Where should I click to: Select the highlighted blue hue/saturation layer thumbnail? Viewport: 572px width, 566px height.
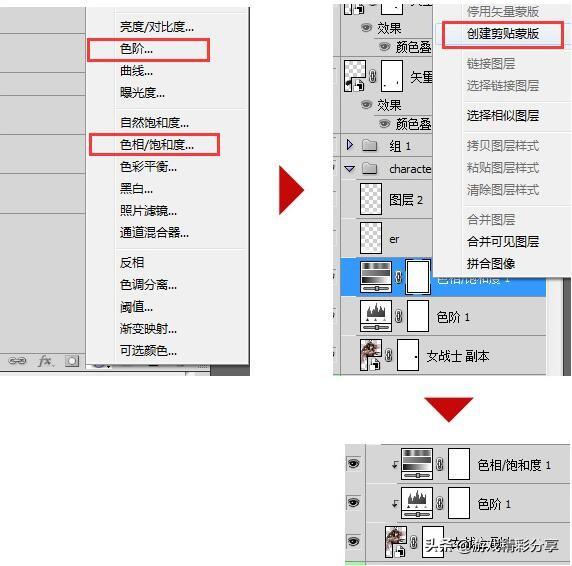point(376,277)
